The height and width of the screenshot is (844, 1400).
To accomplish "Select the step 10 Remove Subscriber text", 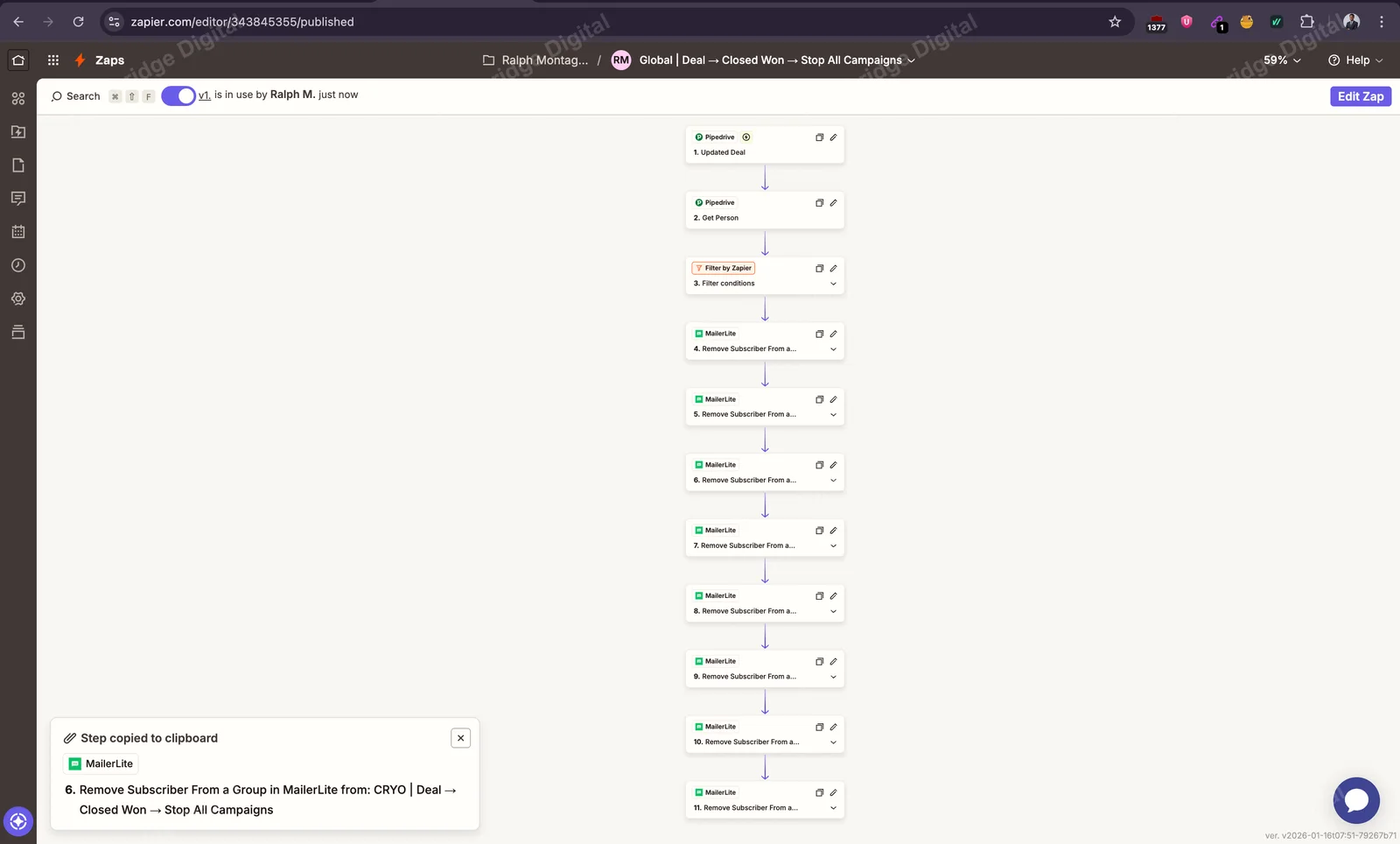I will pos(746,742).
